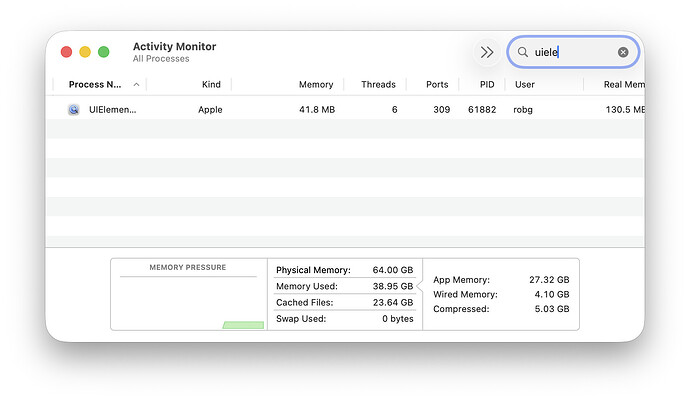Image resolution: width=690 pixels, height=401 pixels.
Task: Click the MEMORY PRESSURE label
Action: [x=188, y=267]
